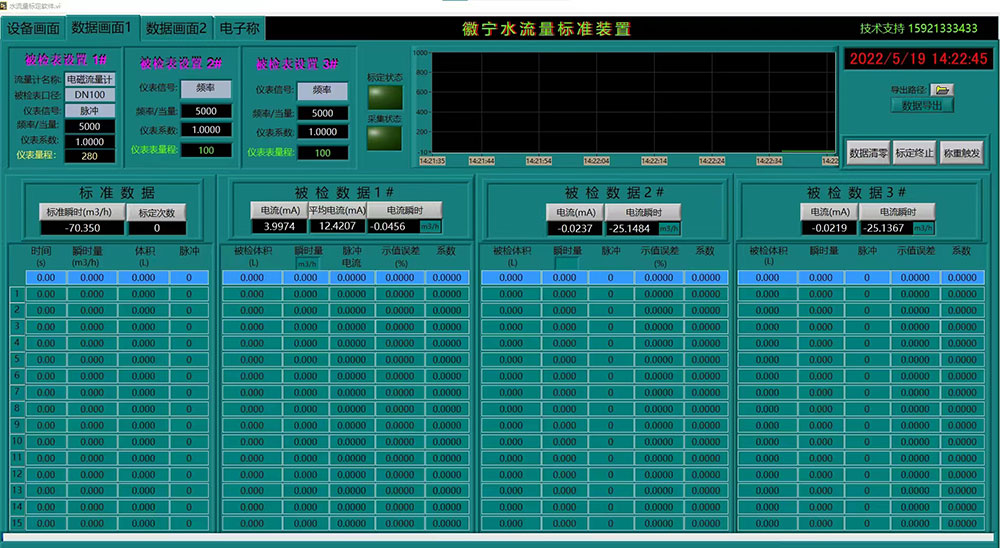Click the 仪表量程 field showing 280
Screen dimensions: 1000x548
(x=90, y=156)
